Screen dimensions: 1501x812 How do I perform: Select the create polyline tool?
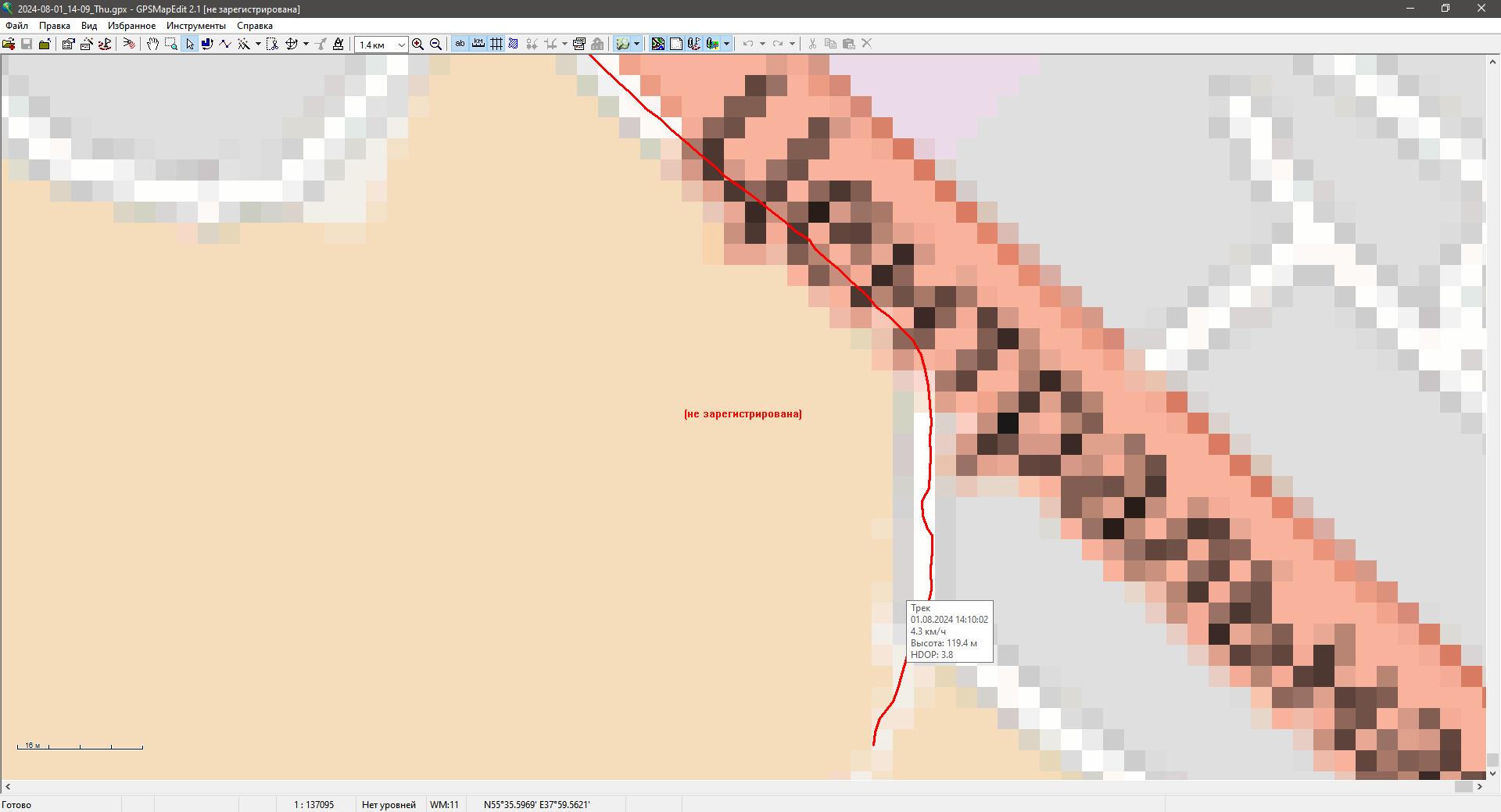tap(225, 44)
